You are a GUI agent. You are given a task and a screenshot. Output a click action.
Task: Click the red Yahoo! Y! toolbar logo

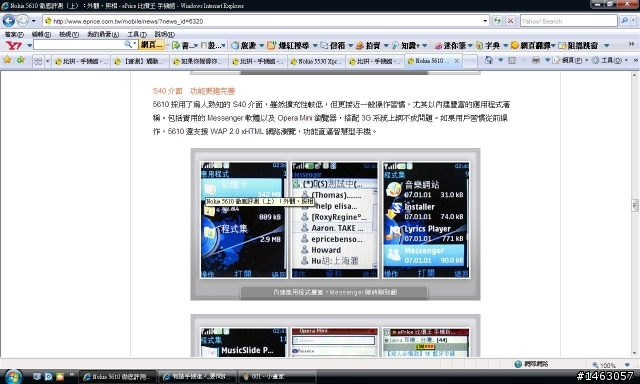(x=14, y=45)
